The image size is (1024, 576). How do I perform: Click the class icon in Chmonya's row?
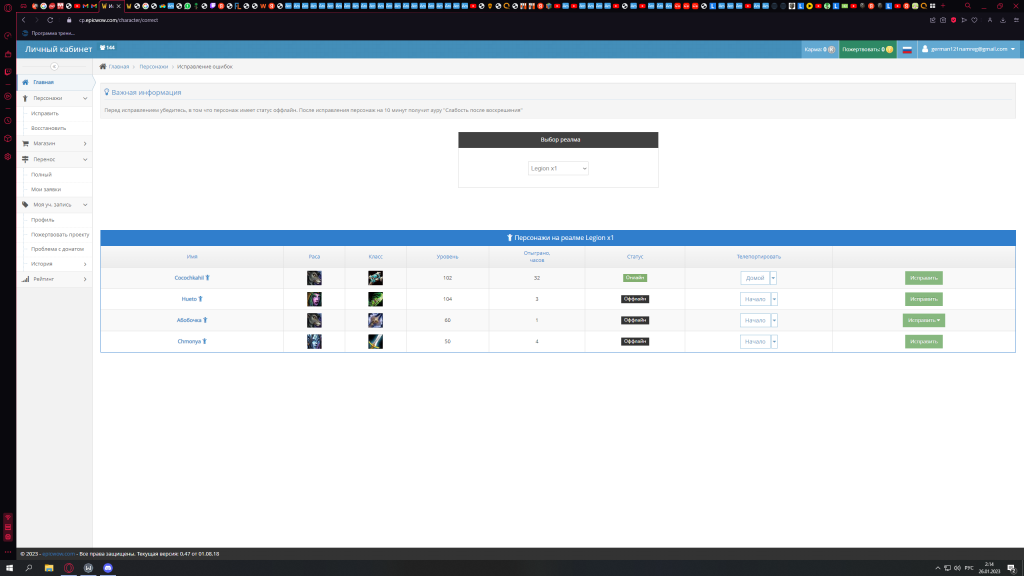pos(375,341)
